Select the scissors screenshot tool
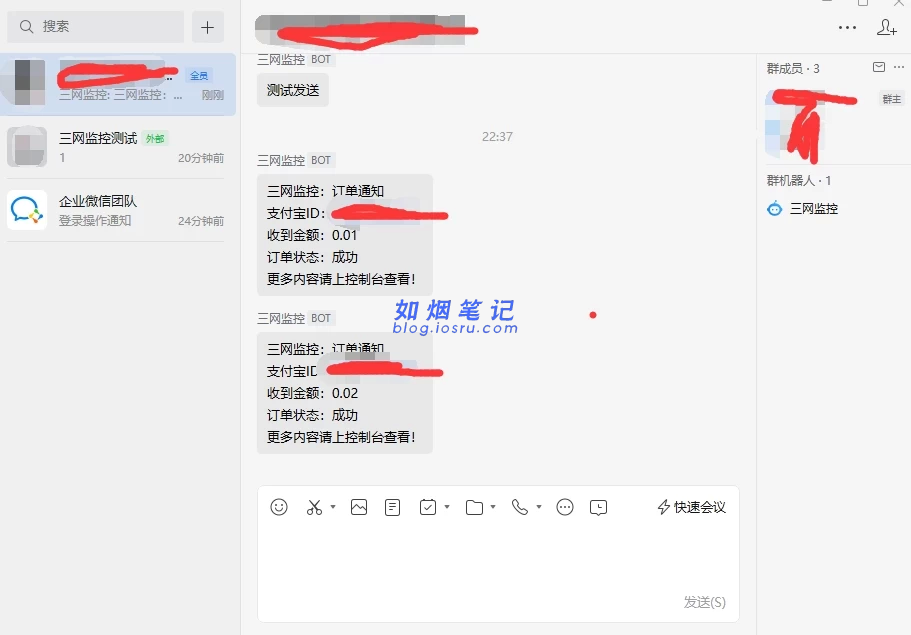 [x=314, y=507]
